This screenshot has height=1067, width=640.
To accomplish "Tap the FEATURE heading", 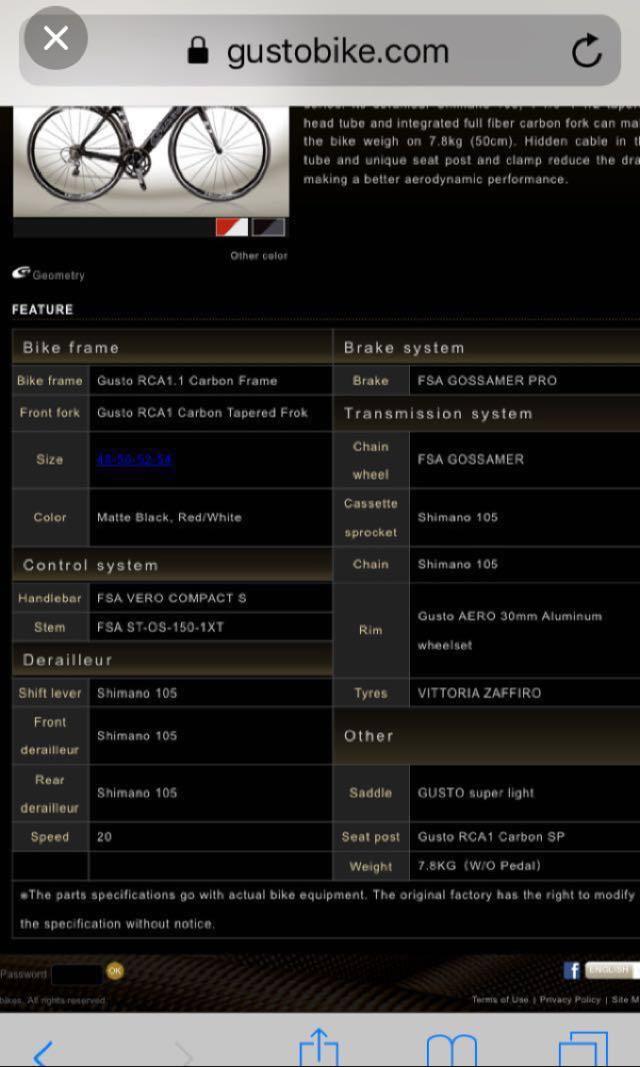I will click(42, 310).
